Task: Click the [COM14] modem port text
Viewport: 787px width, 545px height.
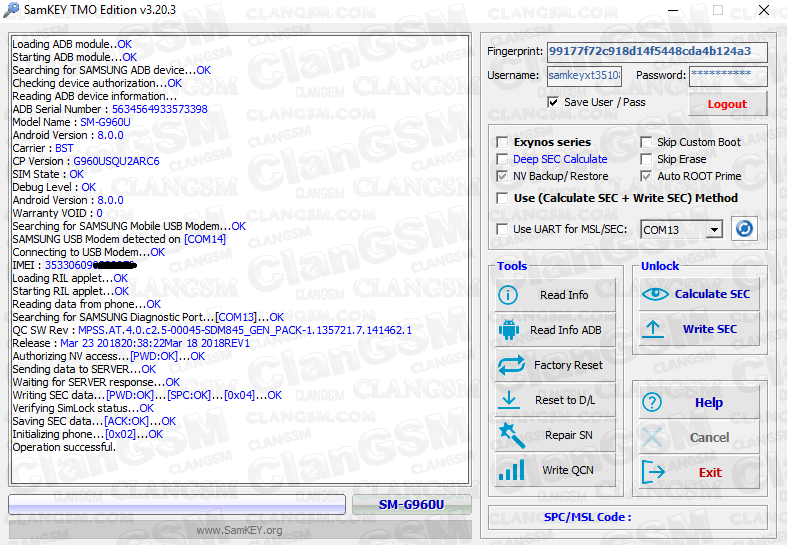Action: pos(205,239)
